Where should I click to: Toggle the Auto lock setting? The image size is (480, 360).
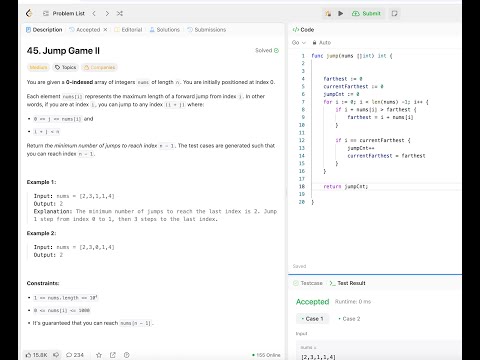(x=322, y=43)
